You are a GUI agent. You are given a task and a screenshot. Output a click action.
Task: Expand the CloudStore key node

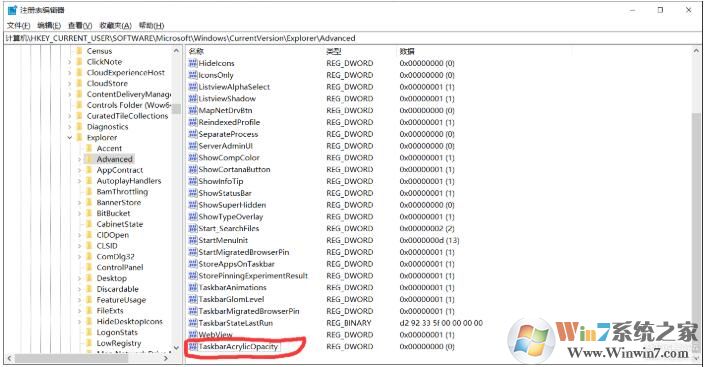[70, 84]
